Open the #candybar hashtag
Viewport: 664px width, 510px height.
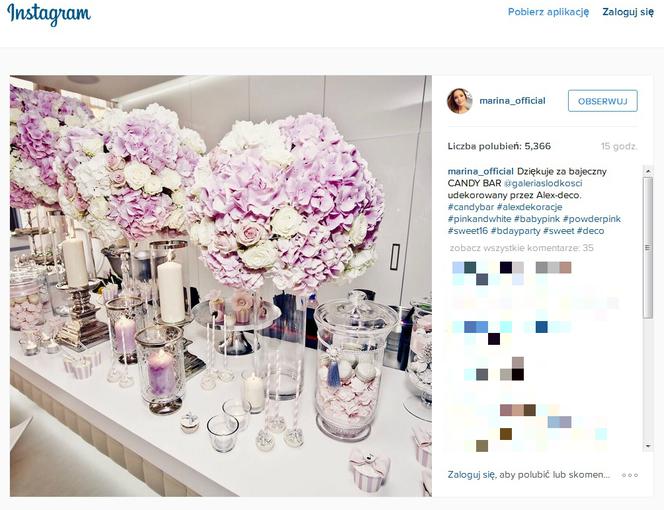click(x=471, y=207)
